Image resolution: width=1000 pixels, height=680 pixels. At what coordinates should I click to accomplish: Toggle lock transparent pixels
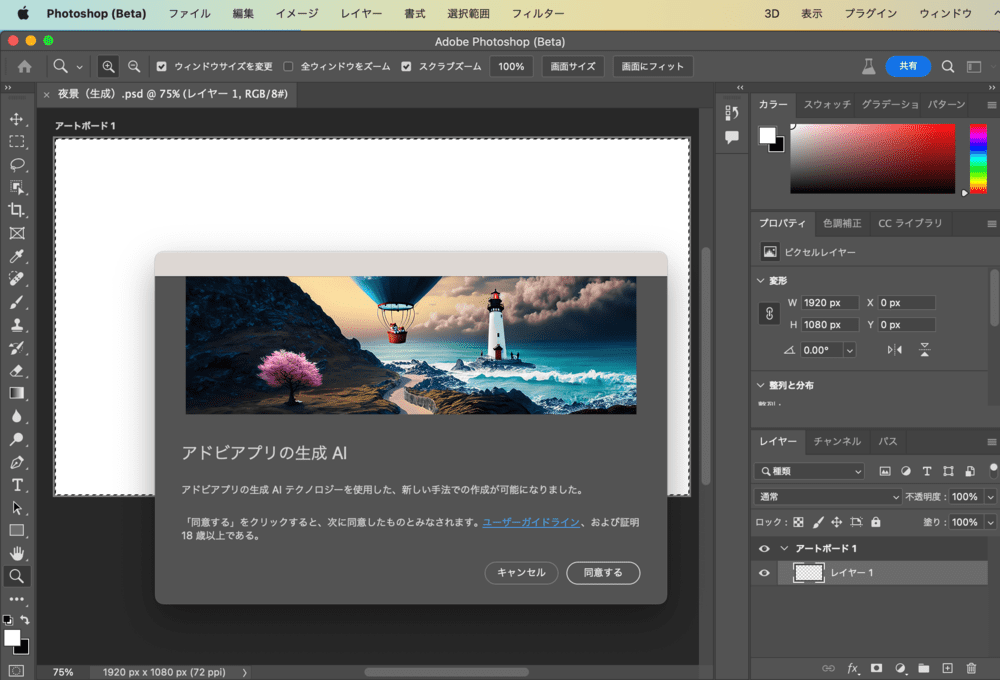pyautogui.click(x=798, y=522)
